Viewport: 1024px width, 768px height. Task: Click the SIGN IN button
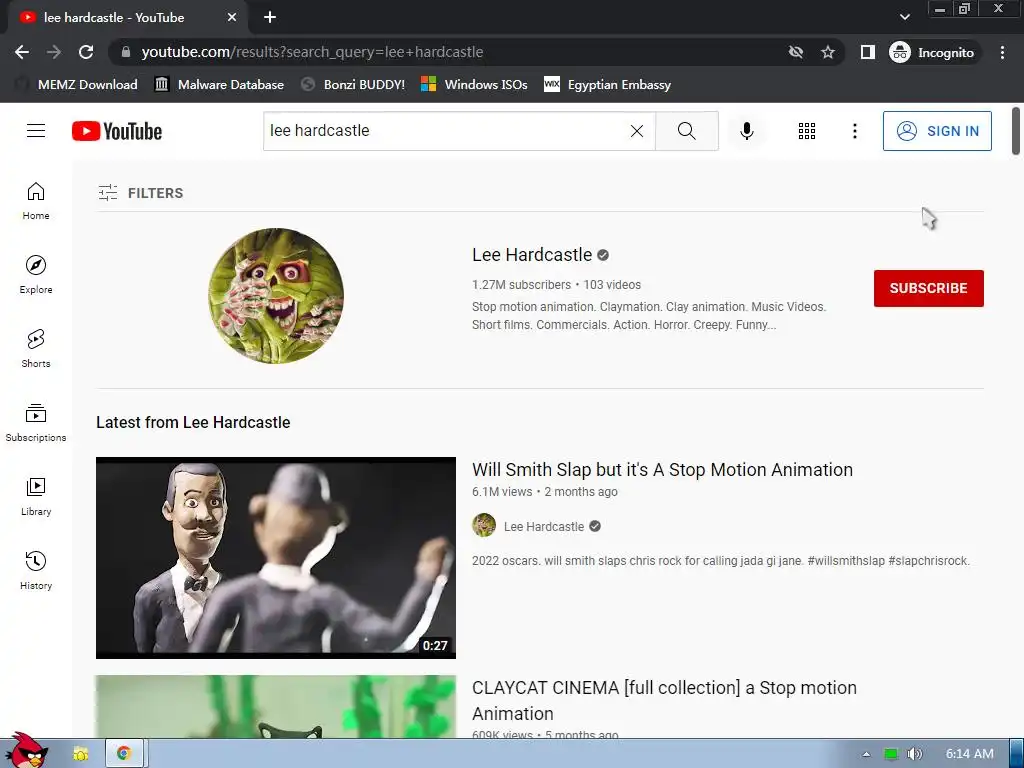pos(937,131)
